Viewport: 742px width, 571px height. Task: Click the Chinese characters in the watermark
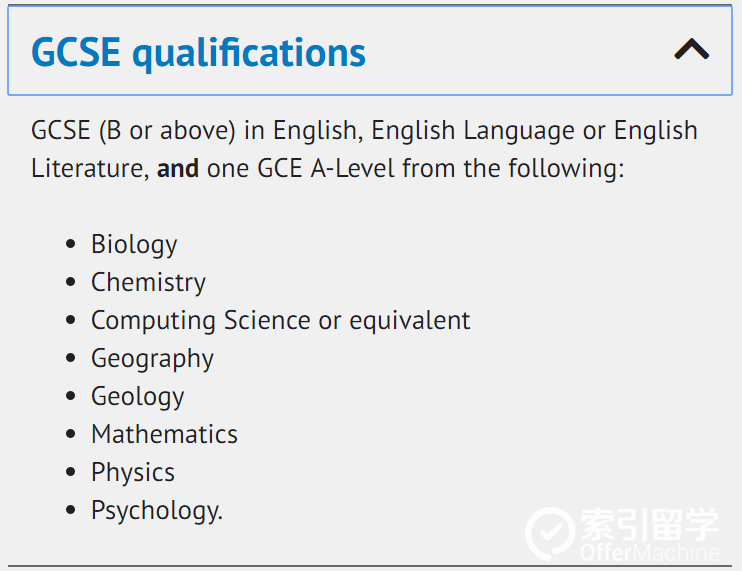tap(650, 524)
